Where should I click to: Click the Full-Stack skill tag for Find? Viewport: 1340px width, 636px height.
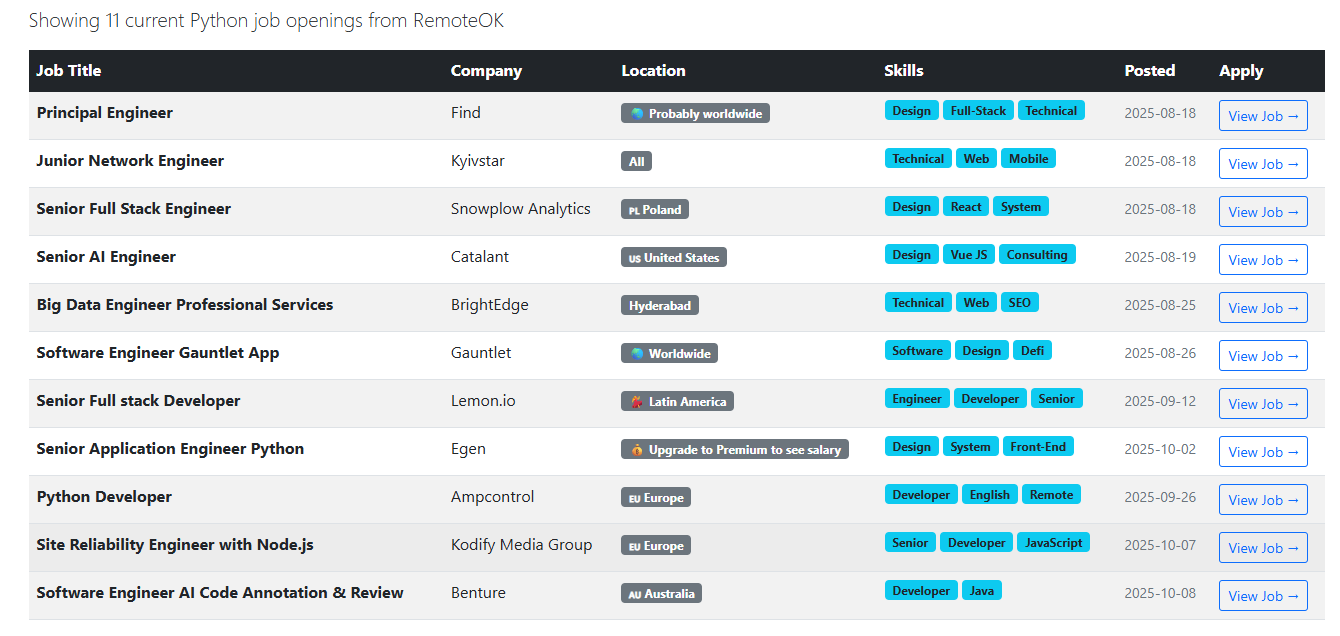(978, 111)
